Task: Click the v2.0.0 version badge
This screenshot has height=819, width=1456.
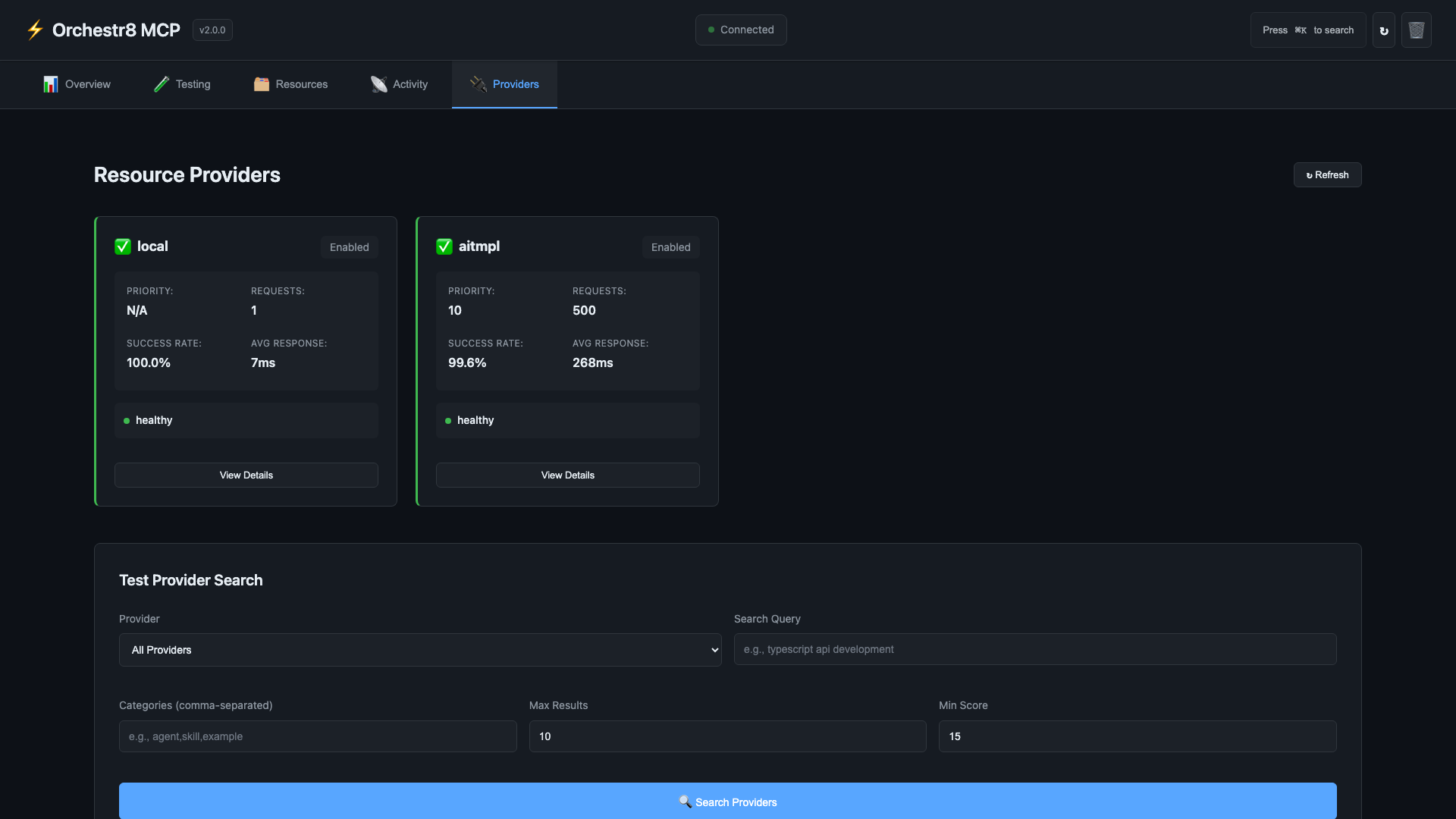Action: pos(212,30)
